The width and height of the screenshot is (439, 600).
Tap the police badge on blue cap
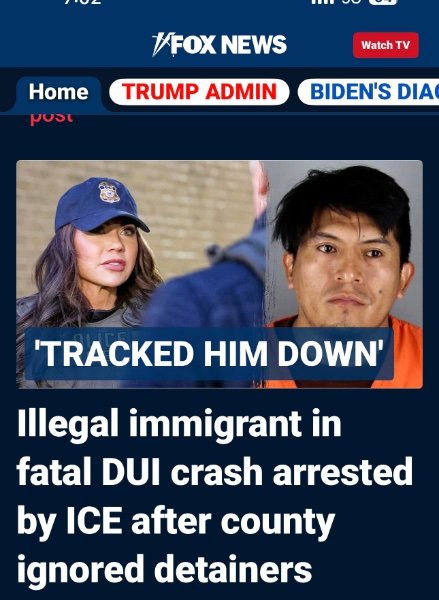click(109, 192)
